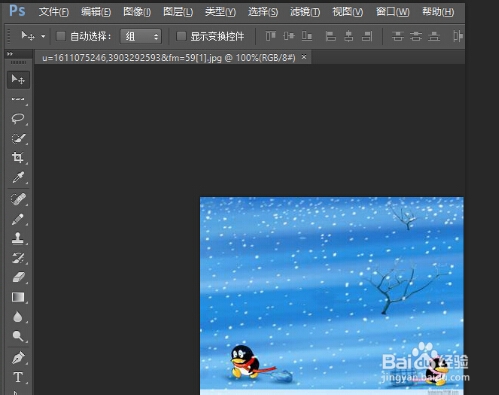Click align horizontal centers icon
This screenshot has width=499, height=395.
coord(349,36)
